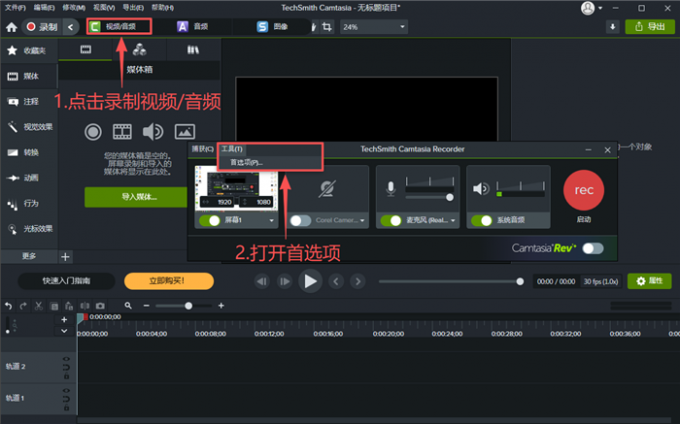Click the Quick Start Guide button

[66, 281]
